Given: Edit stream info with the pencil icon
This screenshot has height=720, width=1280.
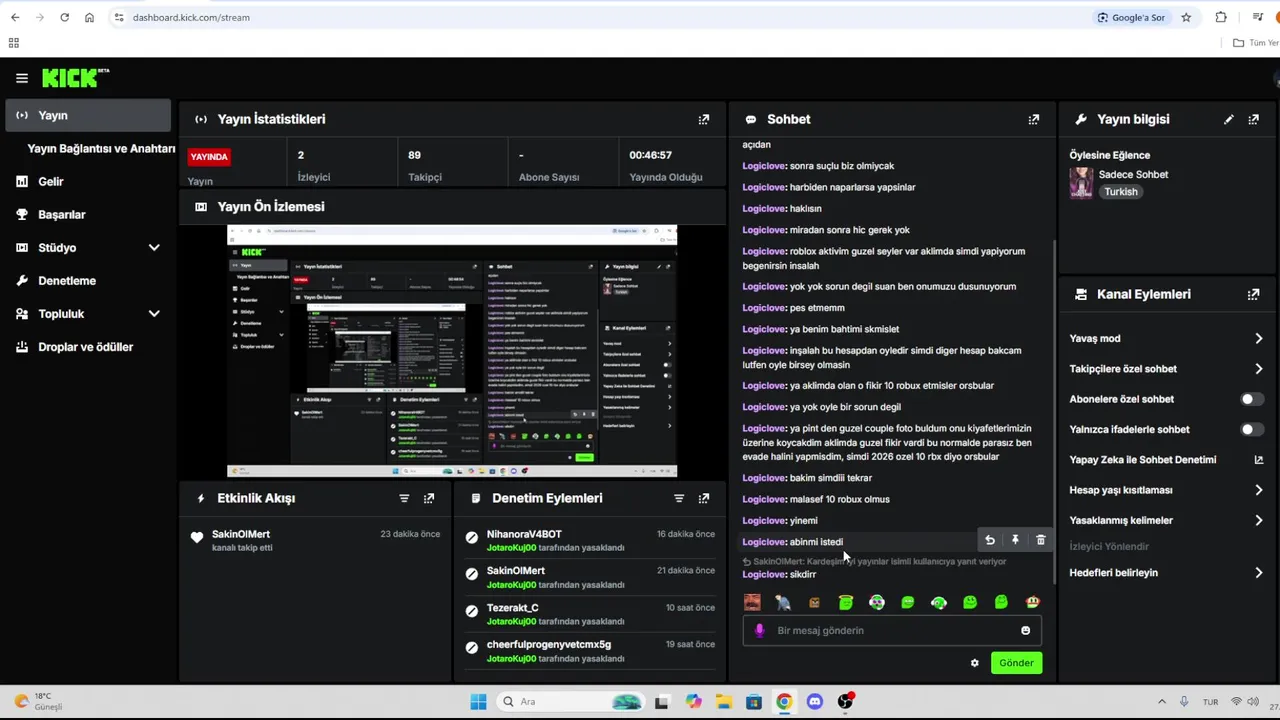Looking at the screenshot, I should pos(1229,119).
